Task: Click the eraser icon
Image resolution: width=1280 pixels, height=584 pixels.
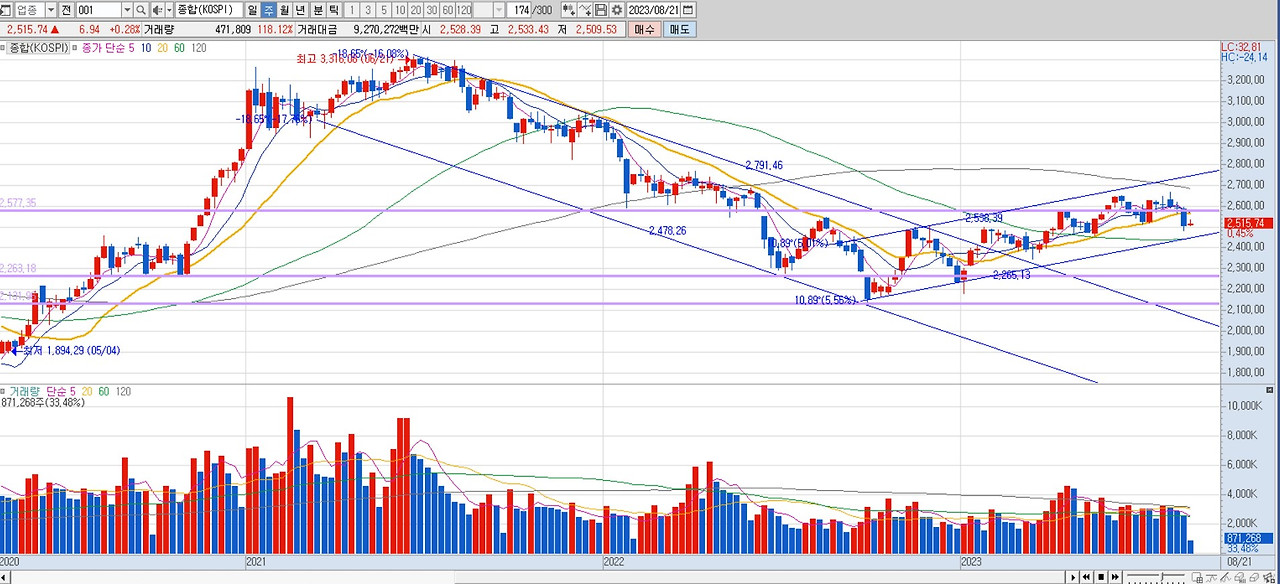Action: [x=1254, y=577]
